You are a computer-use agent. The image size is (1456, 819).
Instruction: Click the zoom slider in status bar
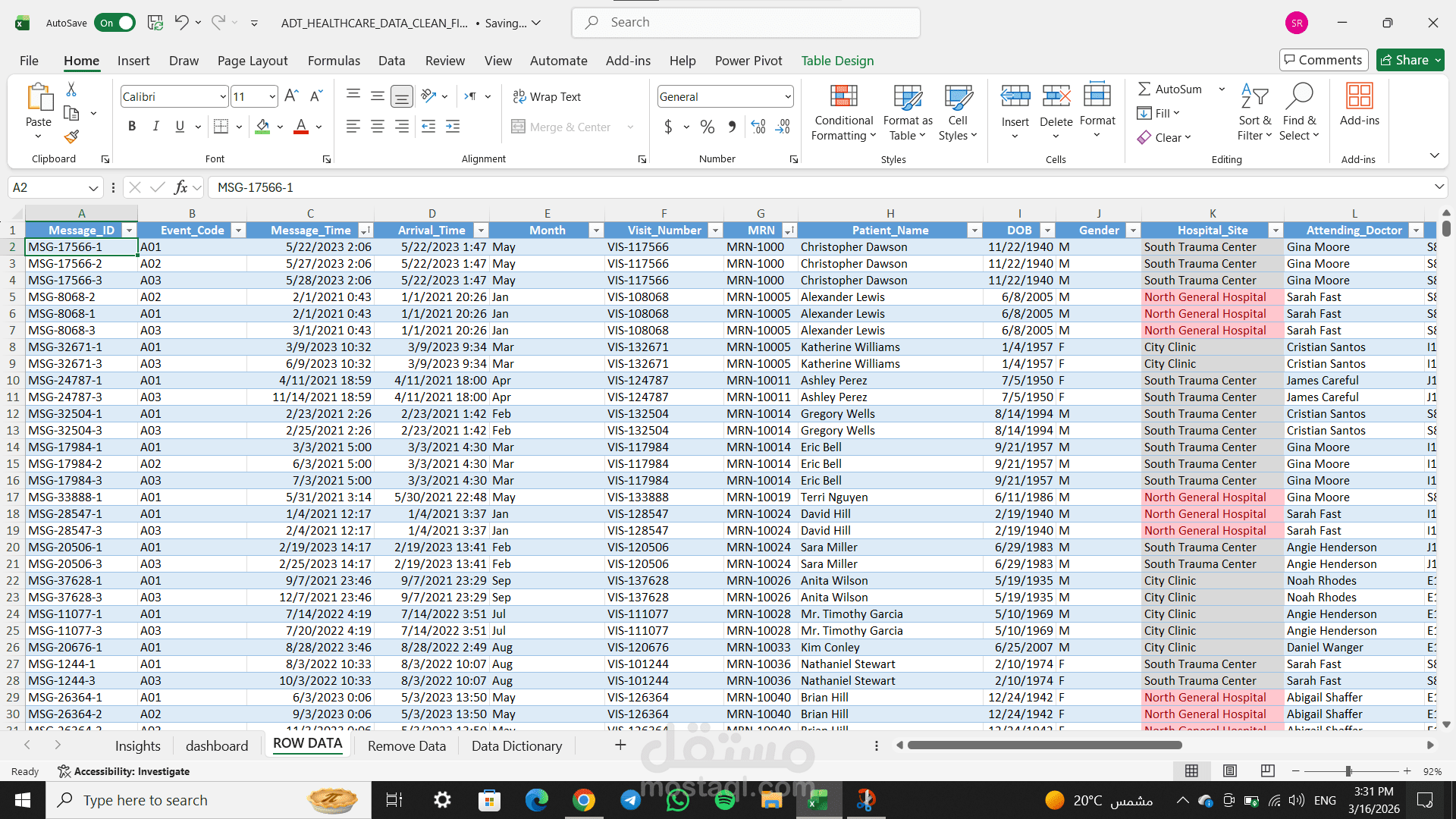[x=1348, y=771]
